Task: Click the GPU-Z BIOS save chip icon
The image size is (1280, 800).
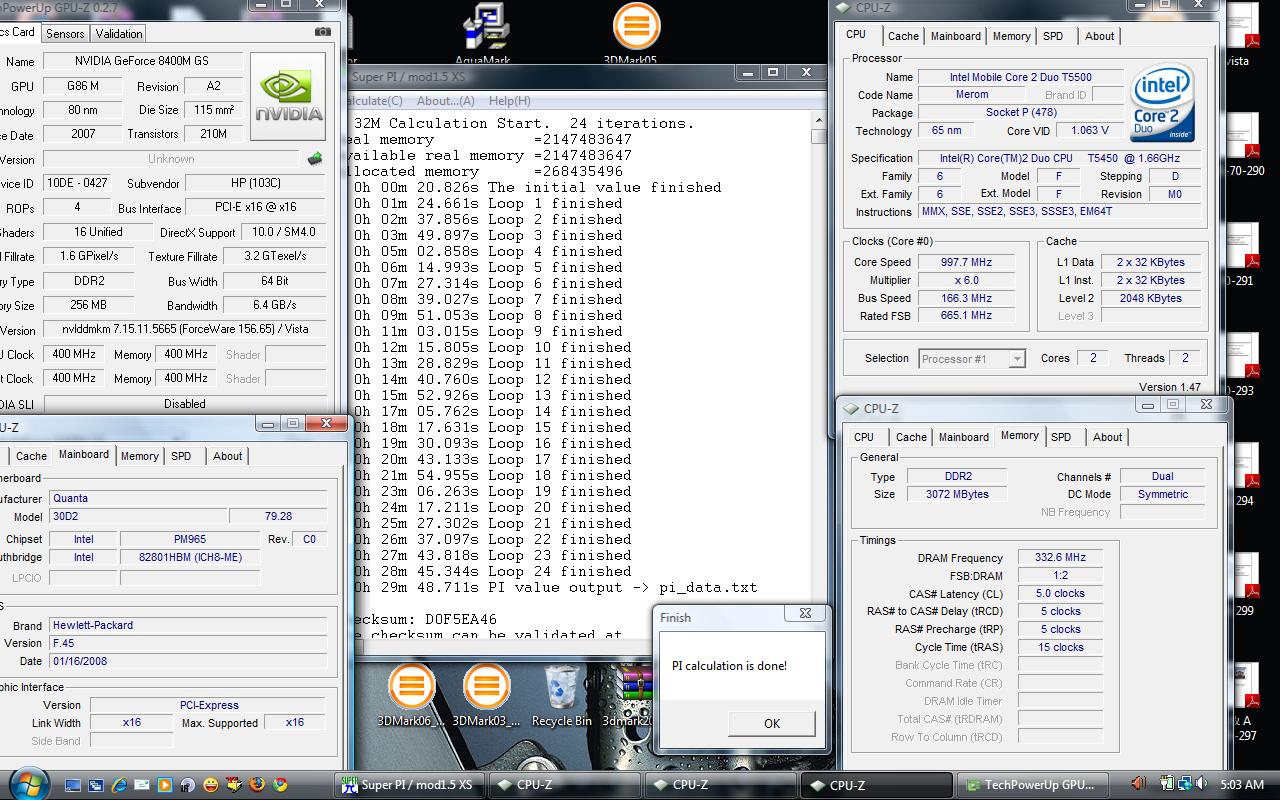Action: pos(315,159)
